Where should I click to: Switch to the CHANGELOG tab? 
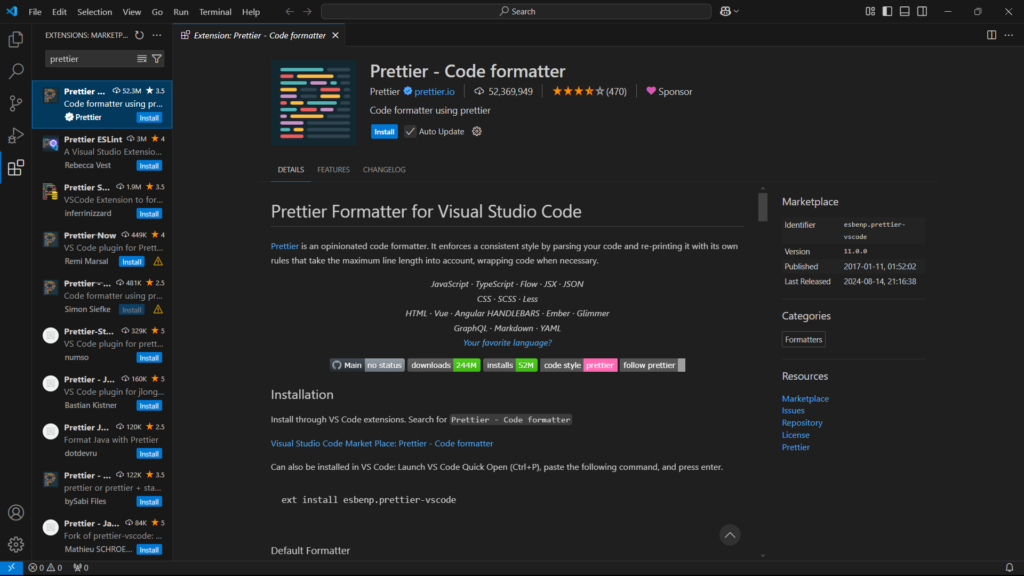(384, 170)
